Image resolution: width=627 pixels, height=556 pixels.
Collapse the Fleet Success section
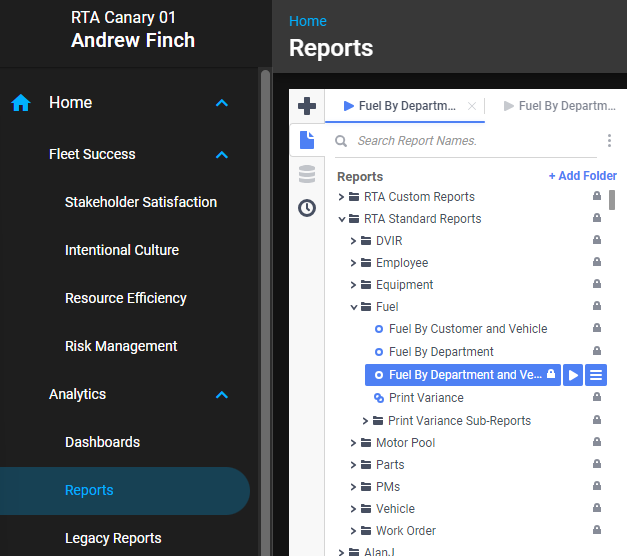pos(222,155)
